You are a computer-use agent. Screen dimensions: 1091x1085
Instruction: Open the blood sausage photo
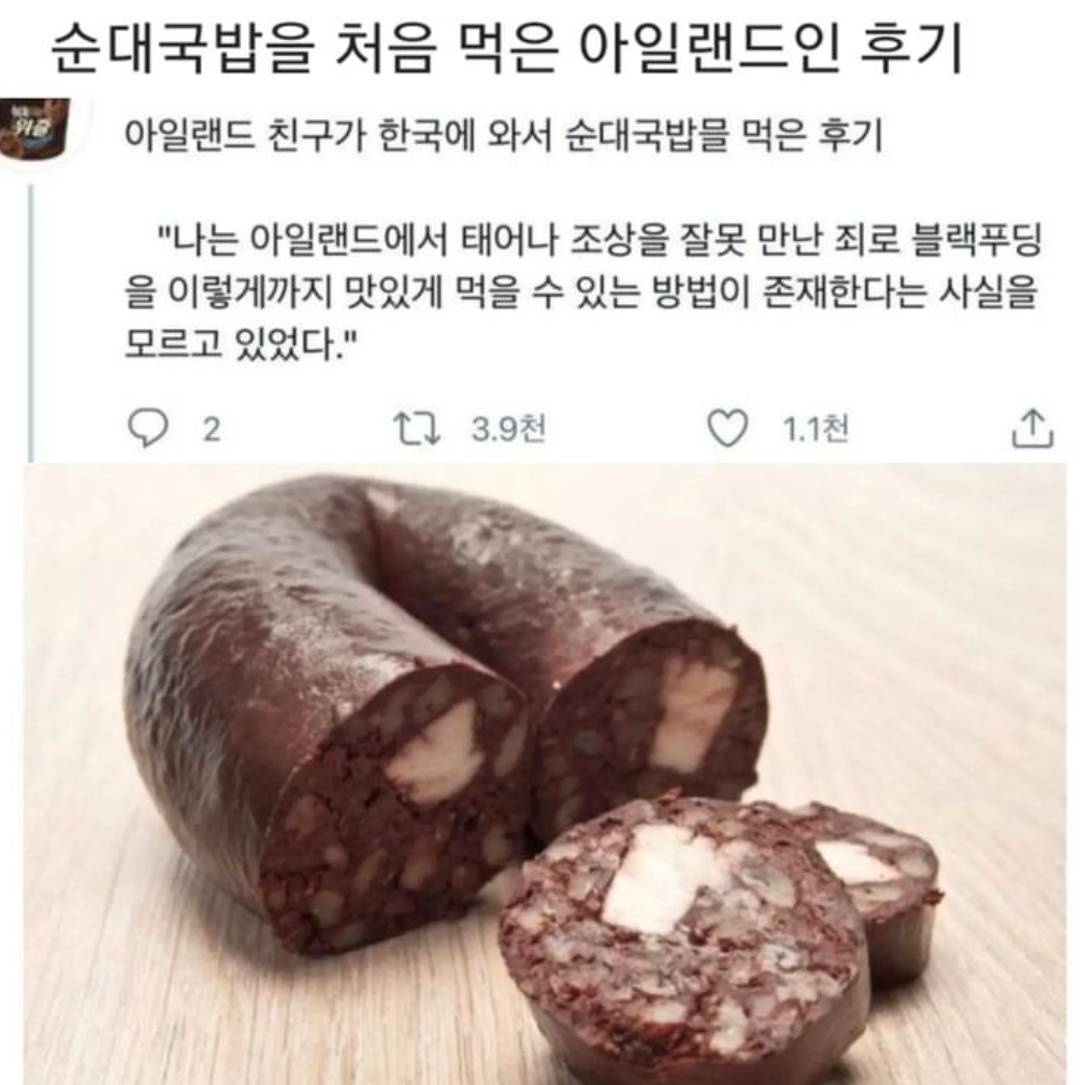[x=545, y=773]
